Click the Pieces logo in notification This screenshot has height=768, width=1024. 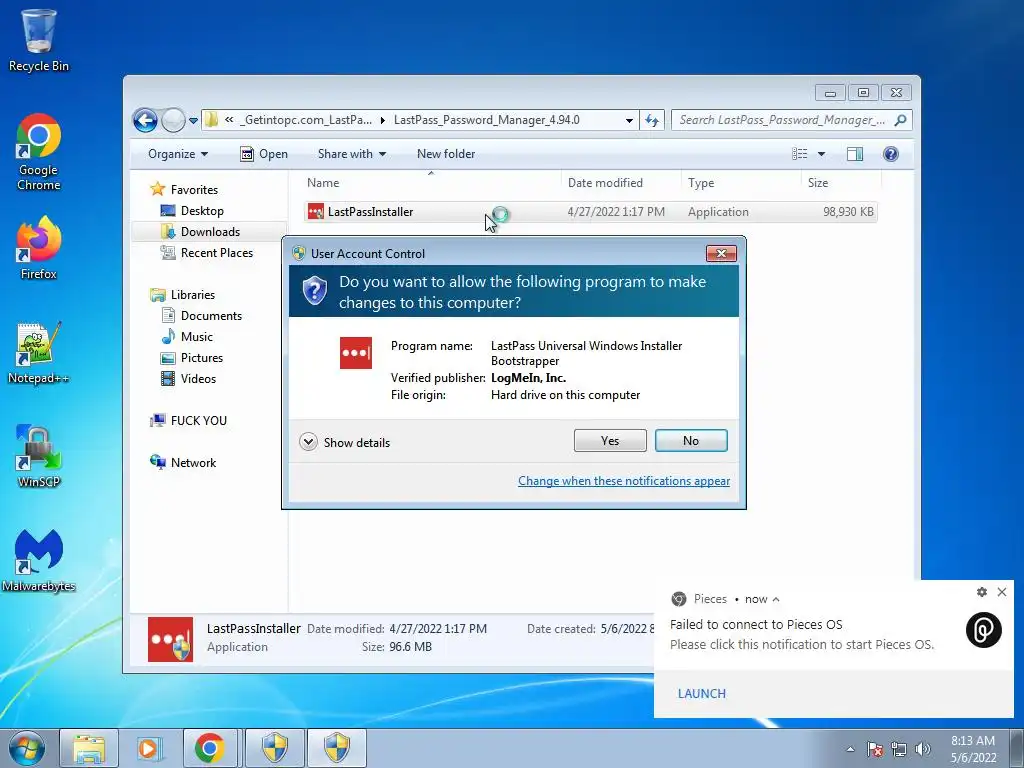984,630
